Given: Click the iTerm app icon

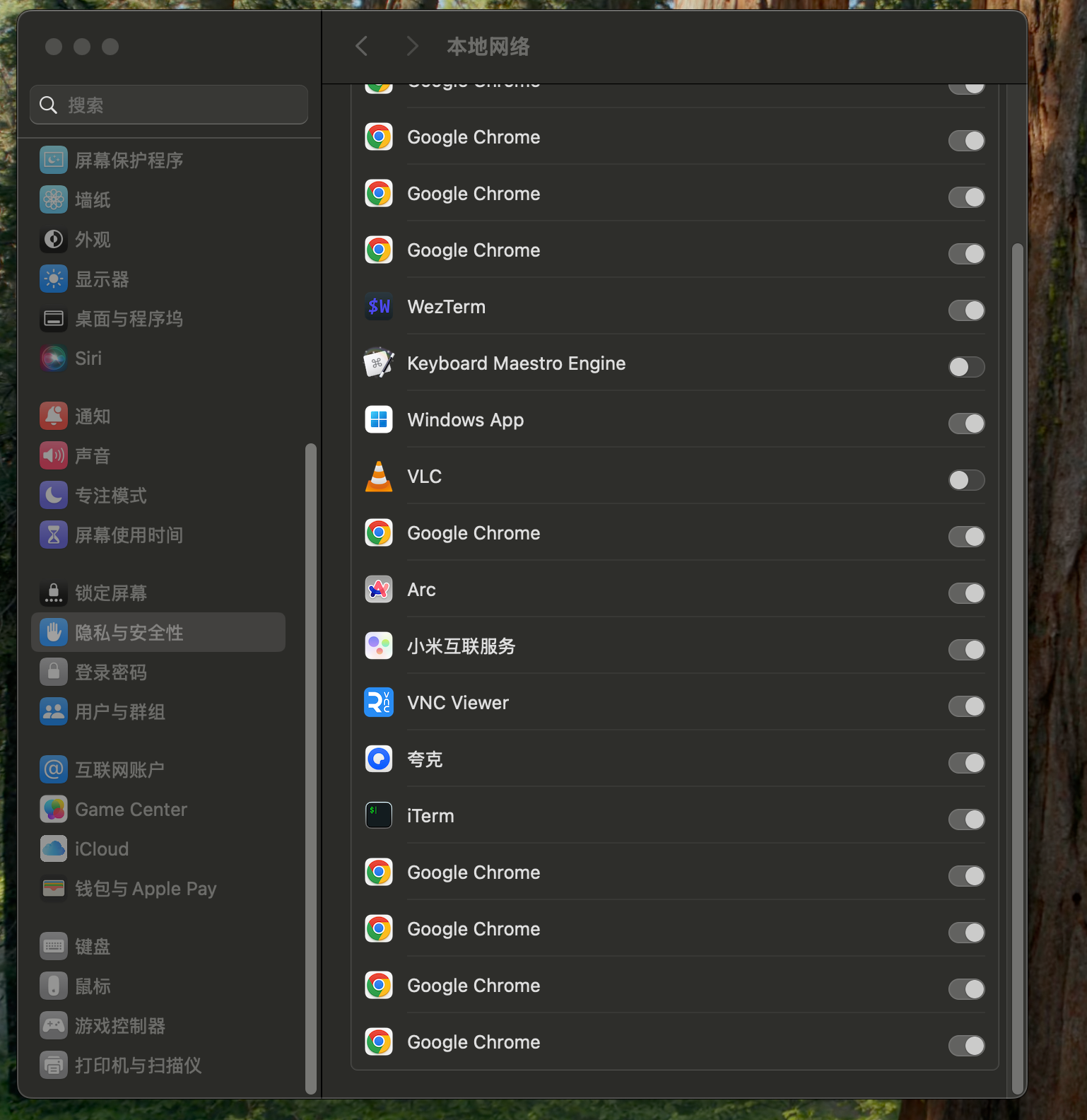Looking at the screenshot, I should pyautogui.click(x=379, y=816).
